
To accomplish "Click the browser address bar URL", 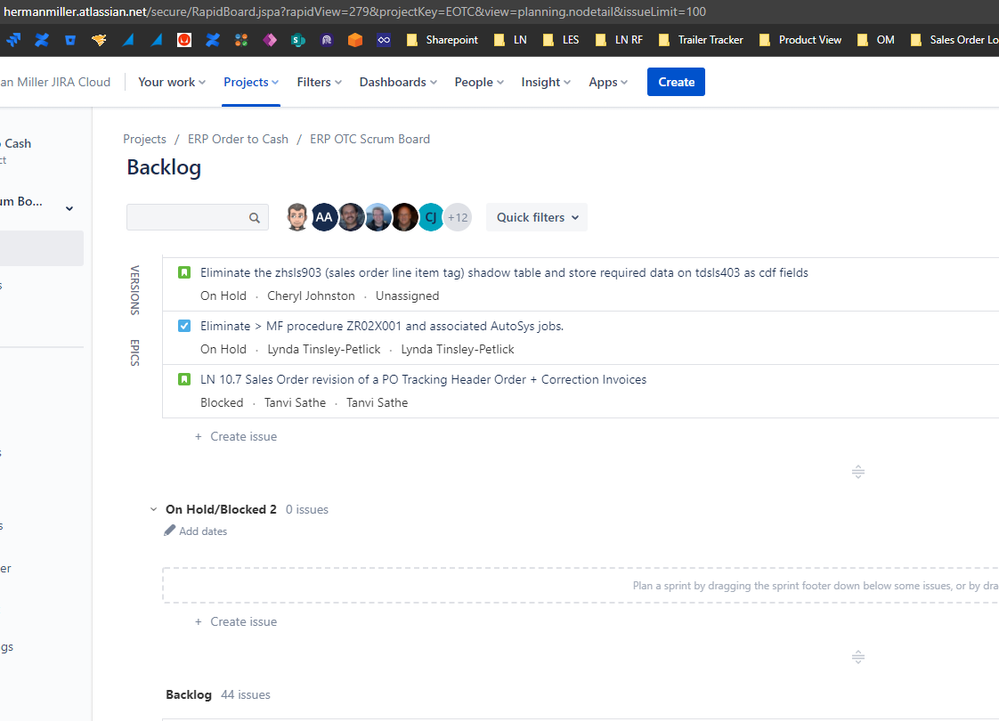I will pos(355,11).
